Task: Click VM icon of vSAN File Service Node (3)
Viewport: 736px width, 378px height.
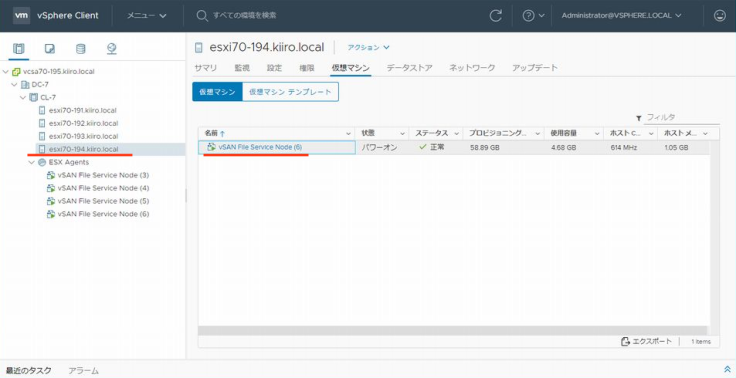Action: (x=51, y=175)
